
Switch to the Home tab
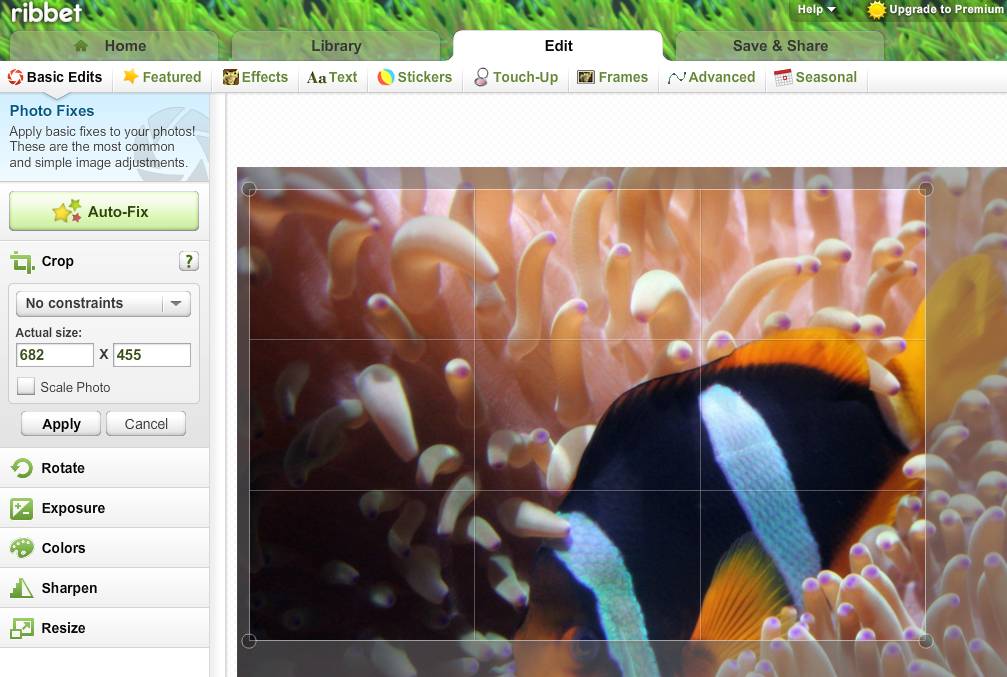pos(114,46)
